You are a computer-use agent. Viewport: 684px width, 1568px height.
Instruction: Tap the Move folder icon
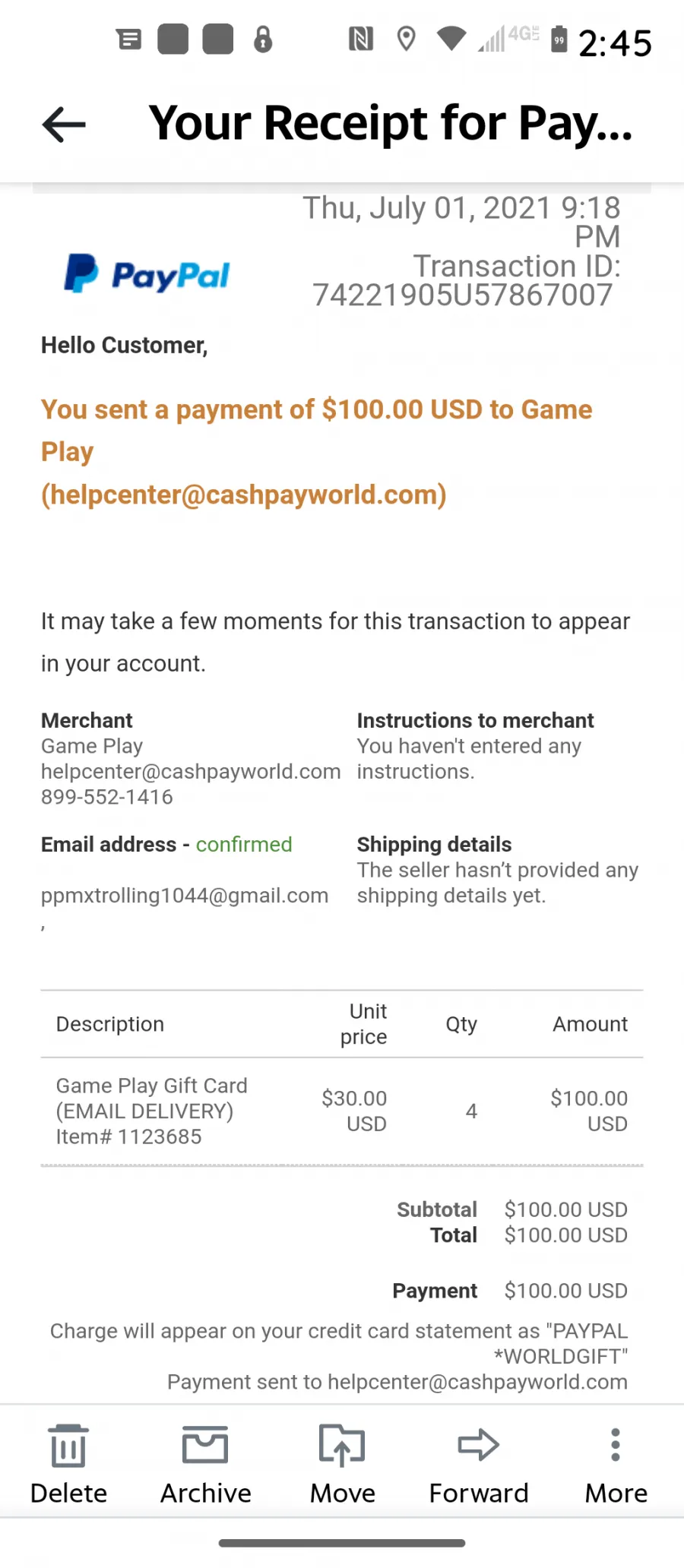[x=342, y=1445]
